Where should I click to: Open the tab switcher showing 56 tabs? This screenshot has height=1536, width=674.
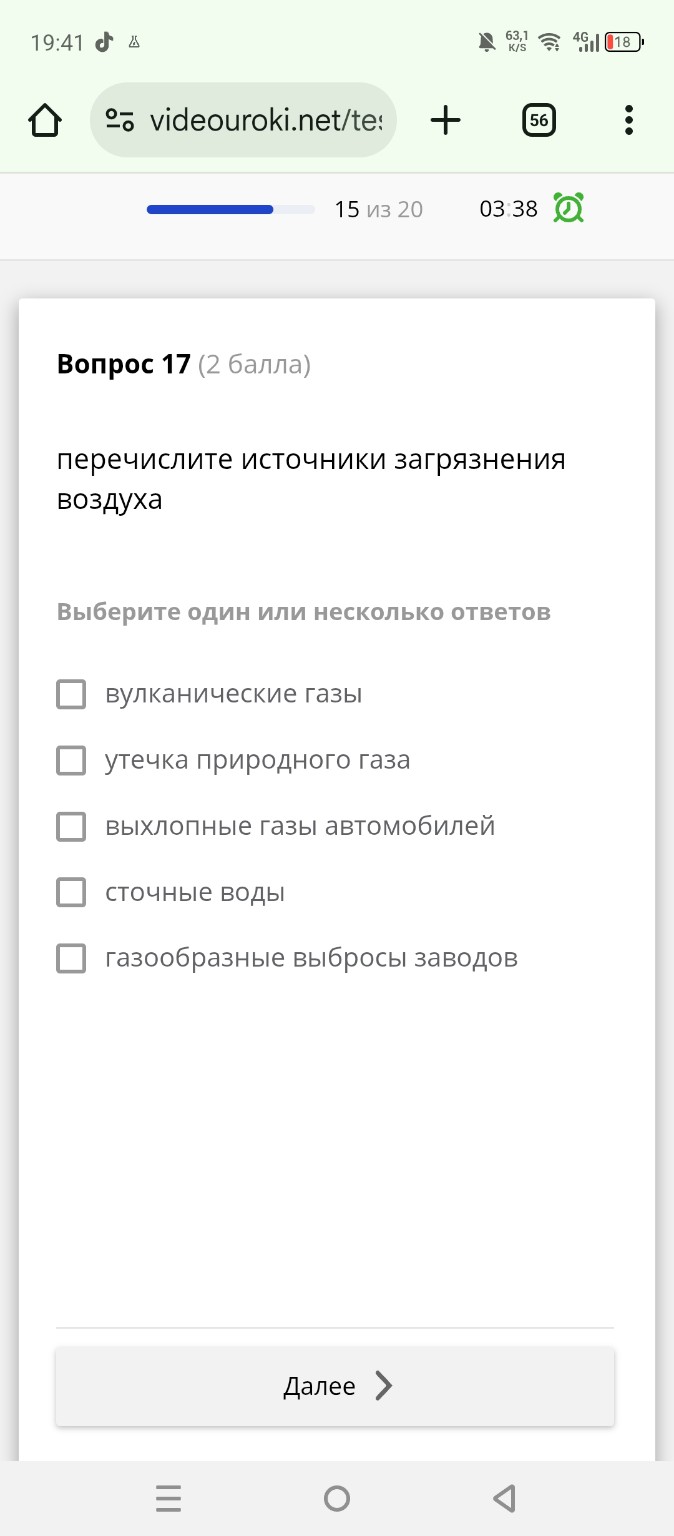coord(538,119)
